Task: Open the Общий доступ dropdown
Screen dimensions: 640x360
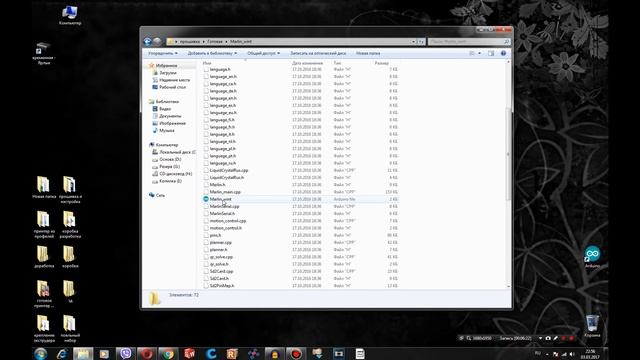Action: click(264, 53)
